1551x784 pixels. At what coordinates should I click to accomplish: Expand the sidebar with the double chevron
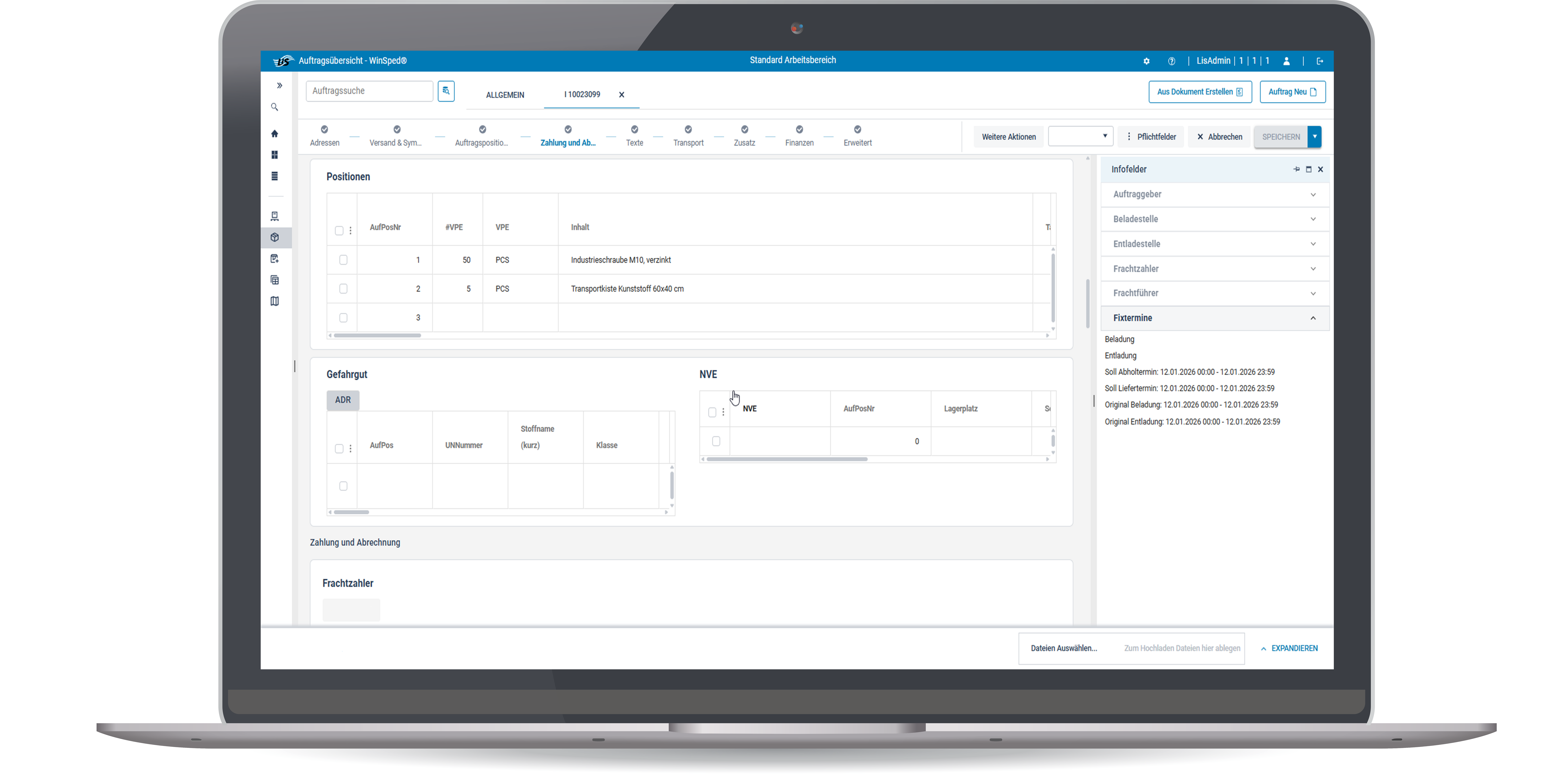pos(279,86)
